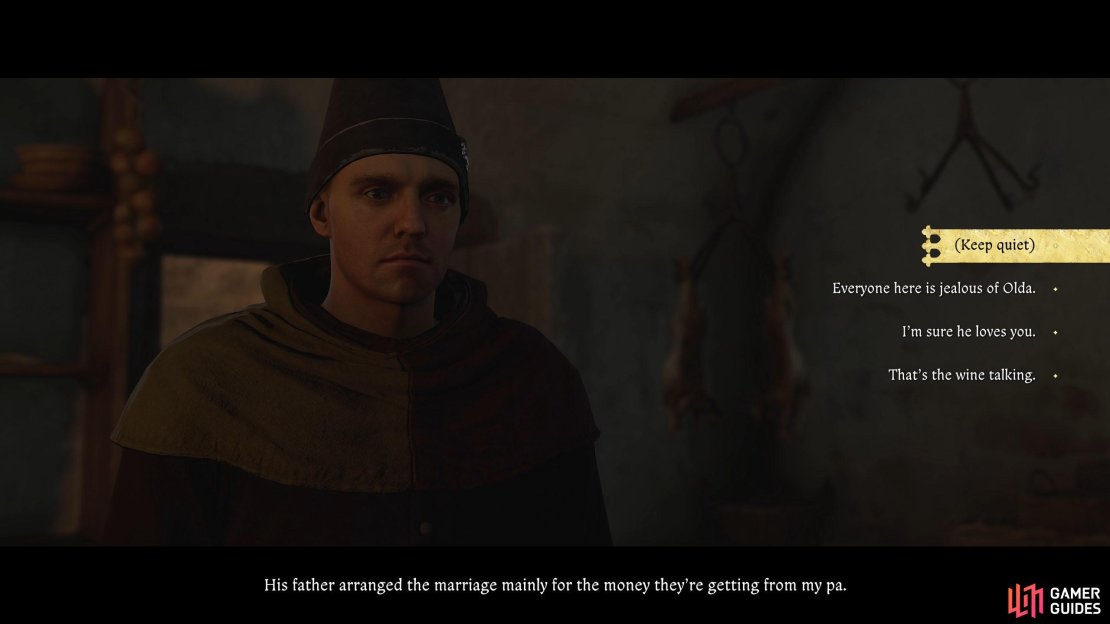The image size is (1110, 624).
Task: Click the red Gamer Guides logo emblem
Action: click(1025, 601)
